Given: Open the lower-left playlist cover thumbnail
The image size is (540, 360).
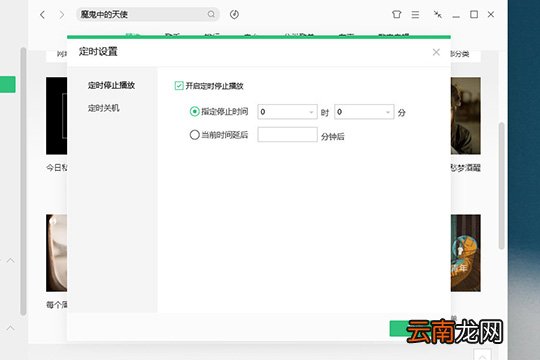Looking at the screenshot, I should pos(56,253).
